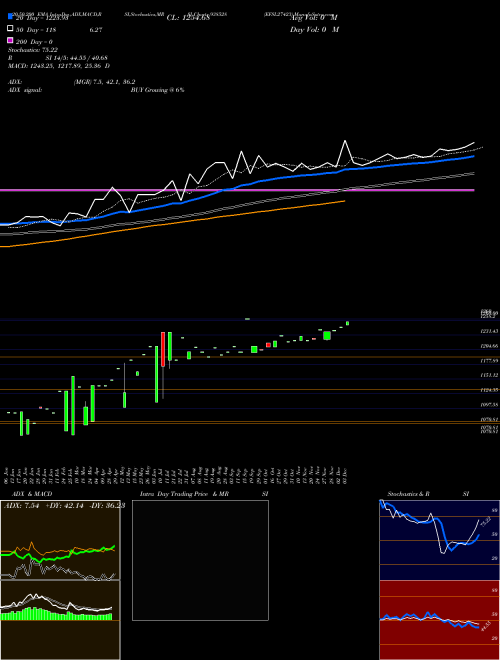Click the peak spike on white price line
This screenshot has height=660, width=500.
(345, 141)
